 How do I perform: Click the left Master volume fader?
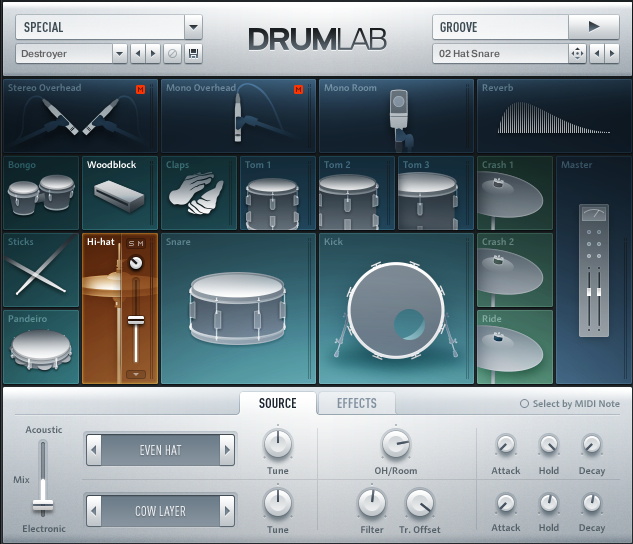[589, 291]
